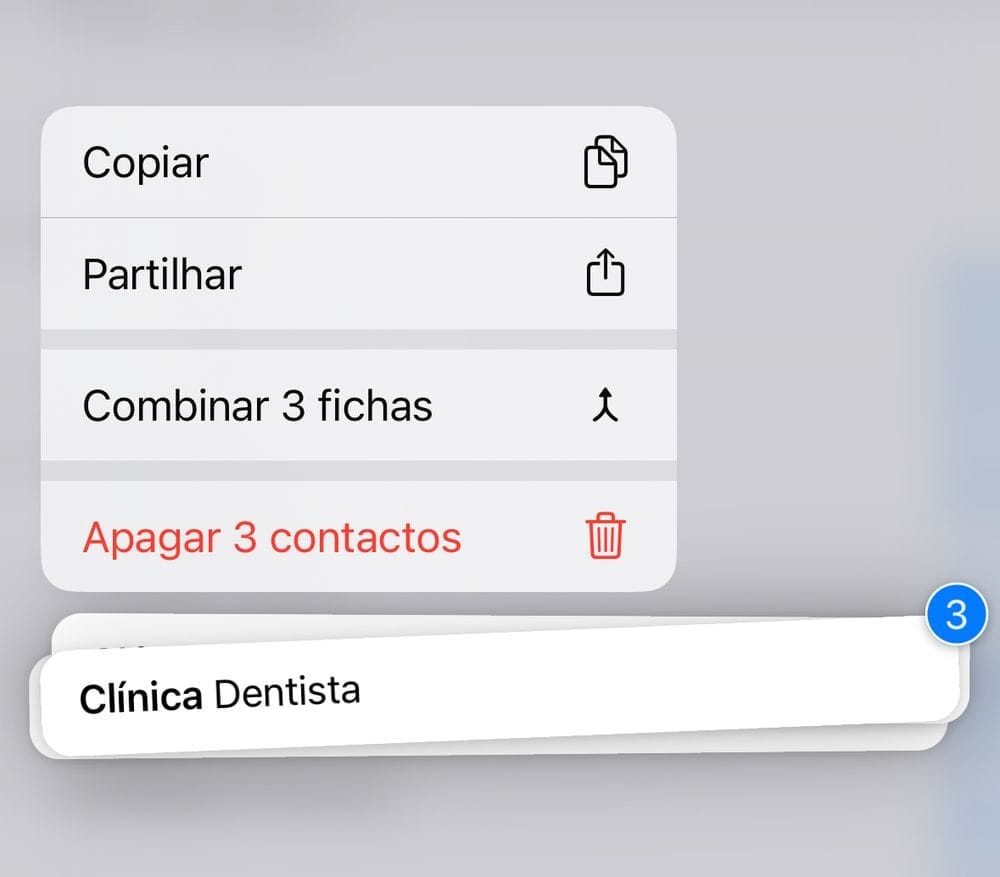Image resolution: width=1000 pixels, height=877 pixels.
Task: Tap blurred area right of context menu
Action: [829, 319]
